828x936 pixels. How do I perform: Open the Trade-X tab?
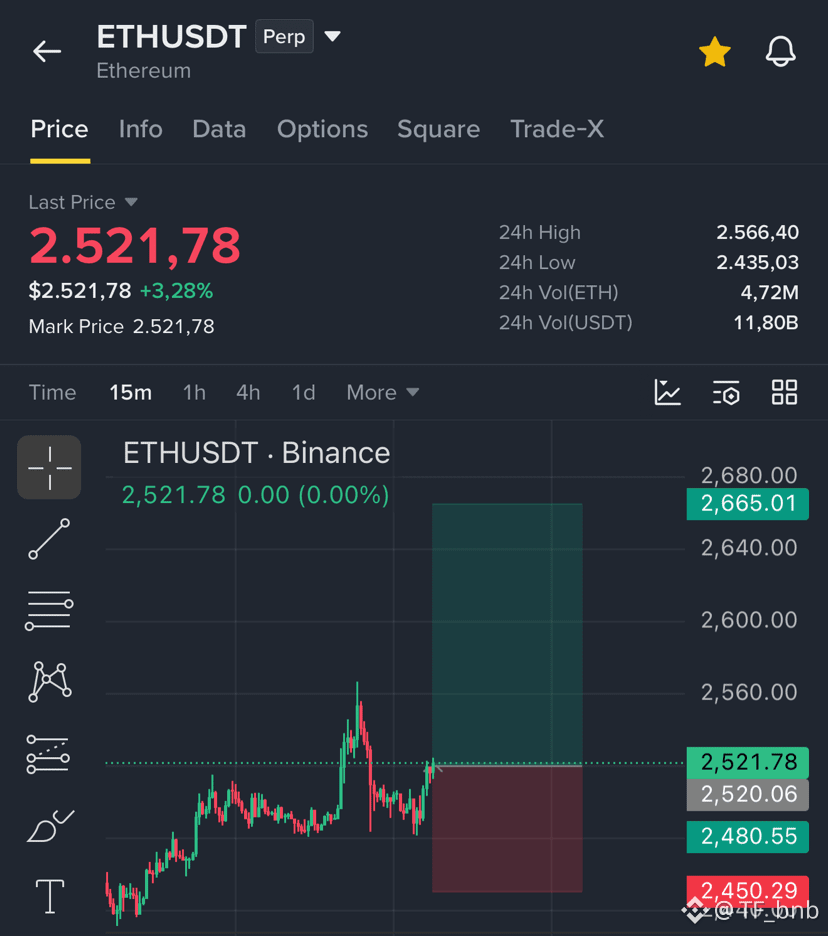click(557, 129)
